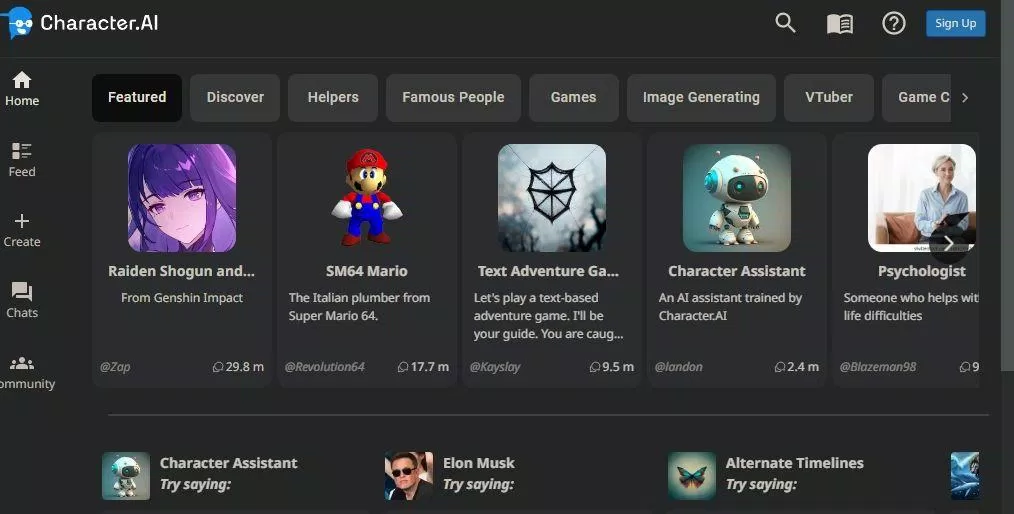
Task: Open Chats from the sidebar
Action: (22, 300)
